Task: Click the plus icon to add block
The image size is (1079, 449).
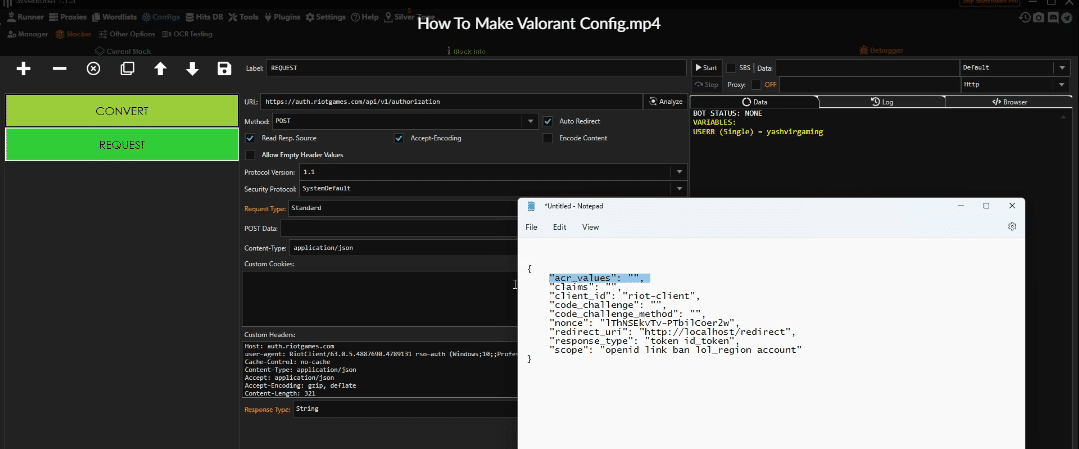Action: coord(24,69)
